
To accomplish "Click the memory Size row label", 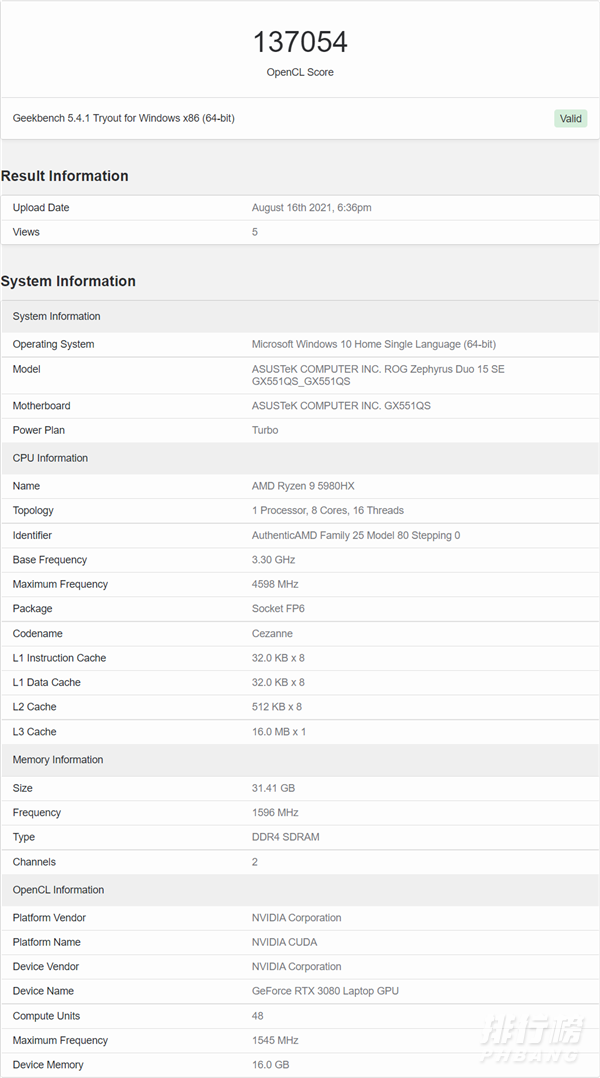I will click(x=23, y=789).
